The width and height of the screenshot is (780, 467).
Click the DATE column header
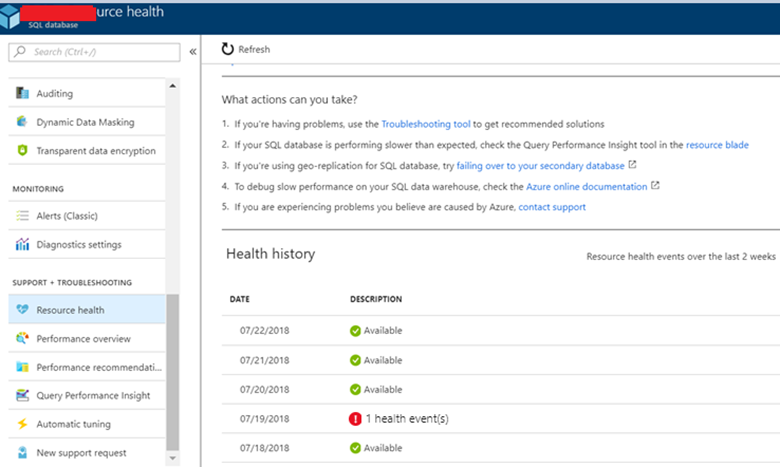click(x=240, y=299)
